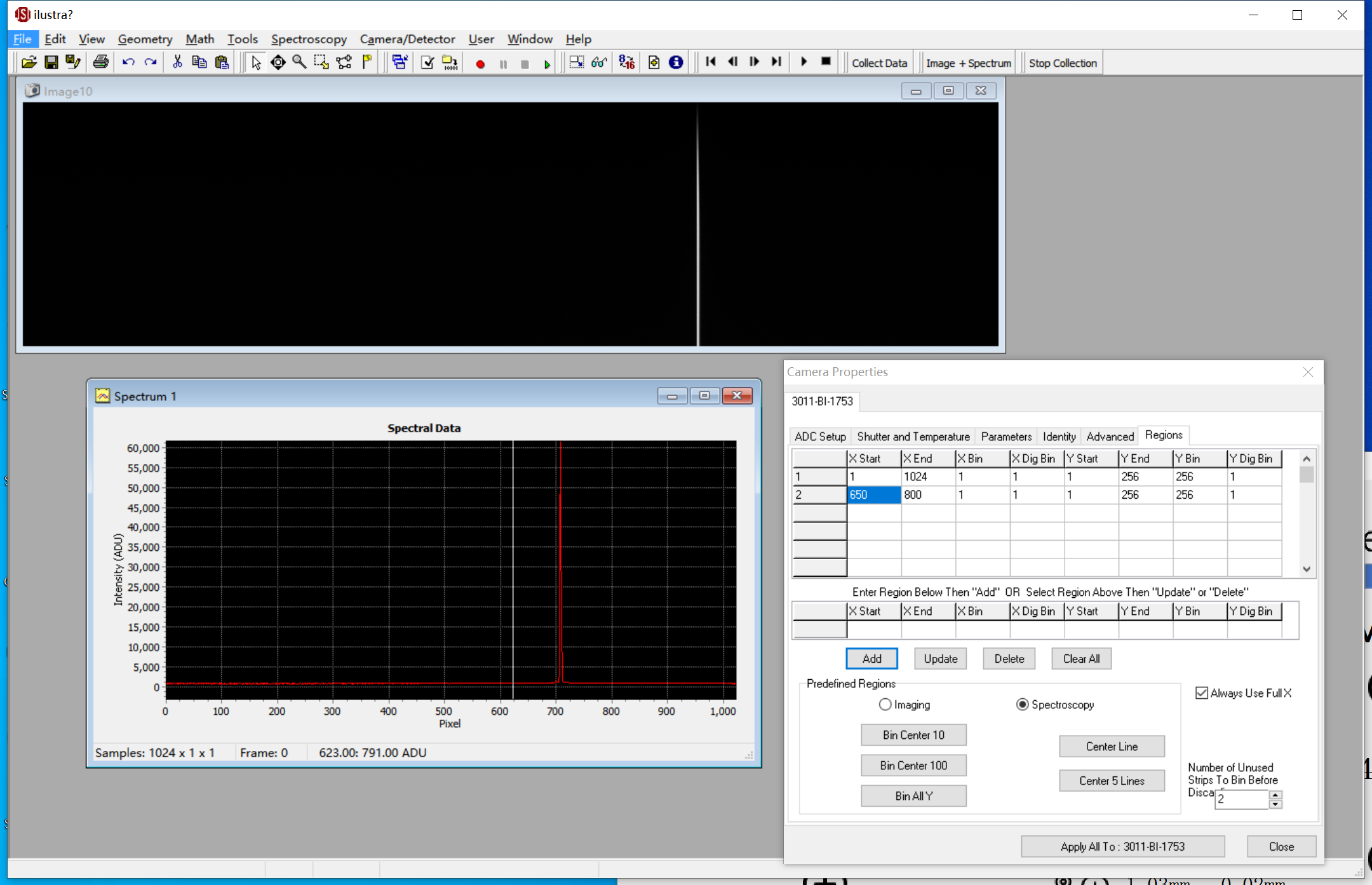This screenshot has width=1372, height=885.
Task: Add a new camera region
Action: point(870,658)
